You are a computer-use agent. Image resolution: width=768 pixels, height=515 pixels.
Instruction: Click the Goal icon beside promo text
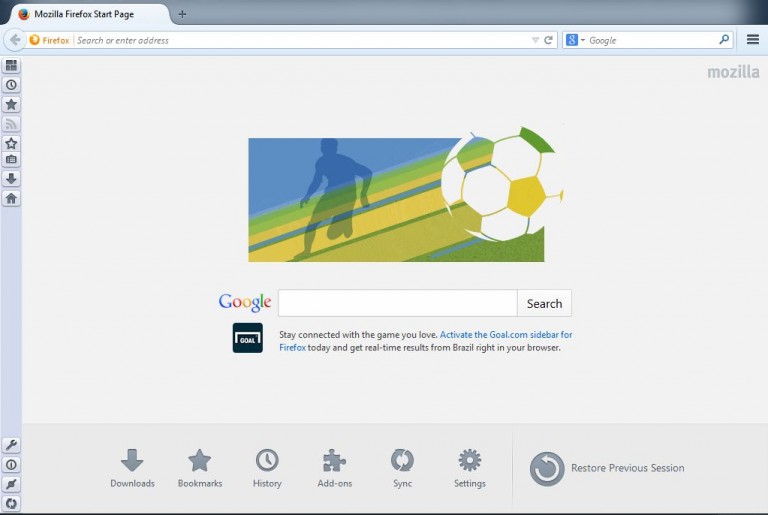tap(247, 338)
